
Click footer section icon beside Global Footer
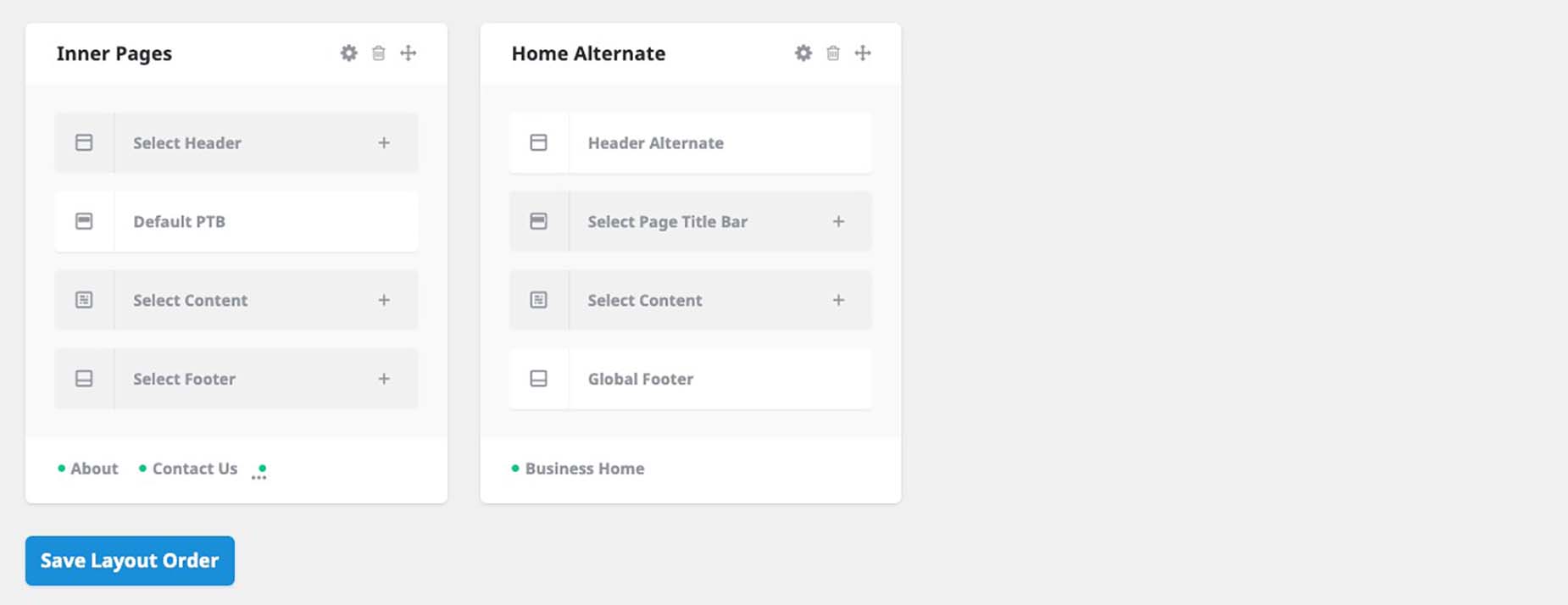[x=538, y=379]
